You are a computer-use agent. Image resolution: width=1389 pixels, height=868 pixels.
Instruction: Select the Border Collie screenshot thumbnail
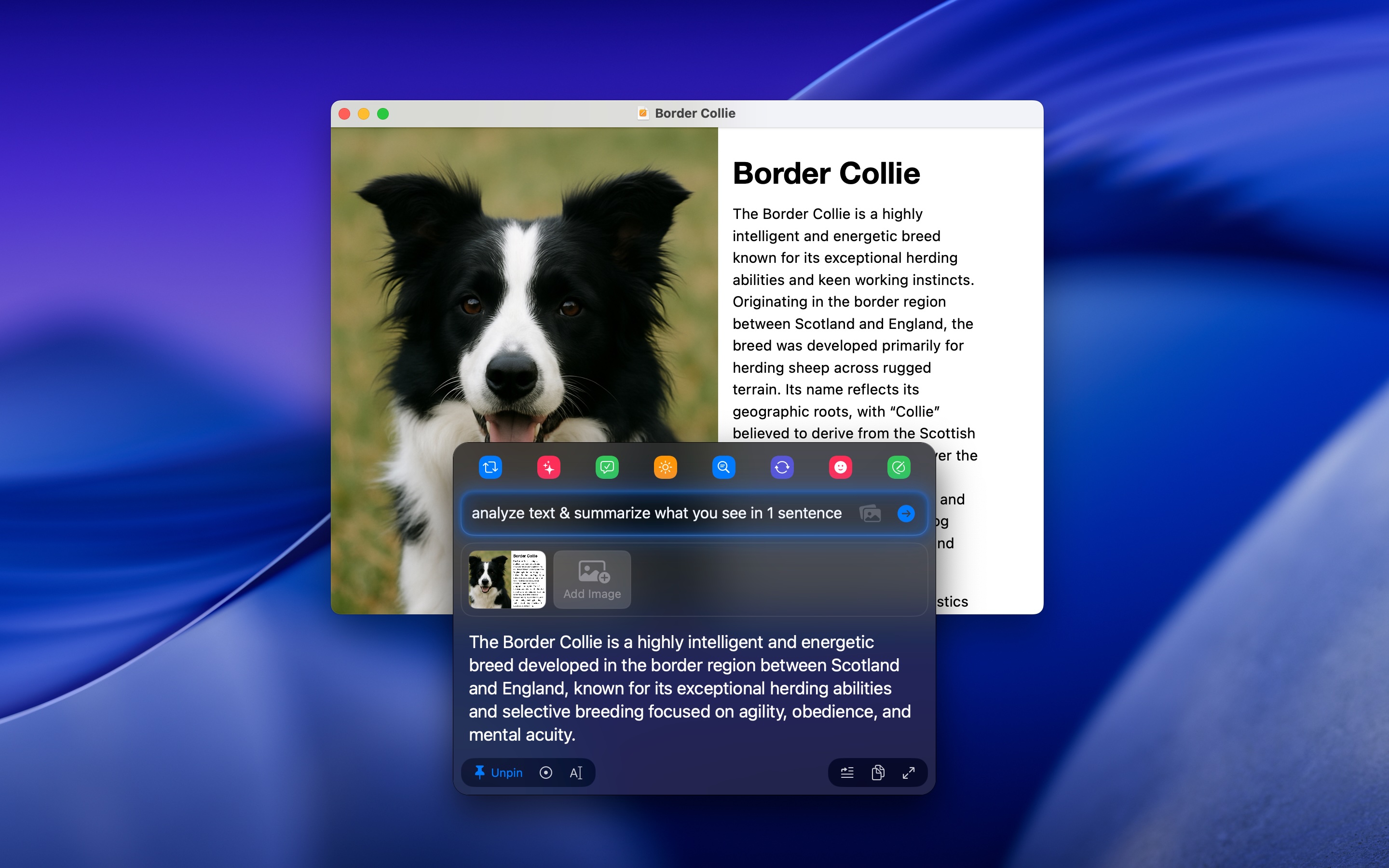tap(507, 579)
